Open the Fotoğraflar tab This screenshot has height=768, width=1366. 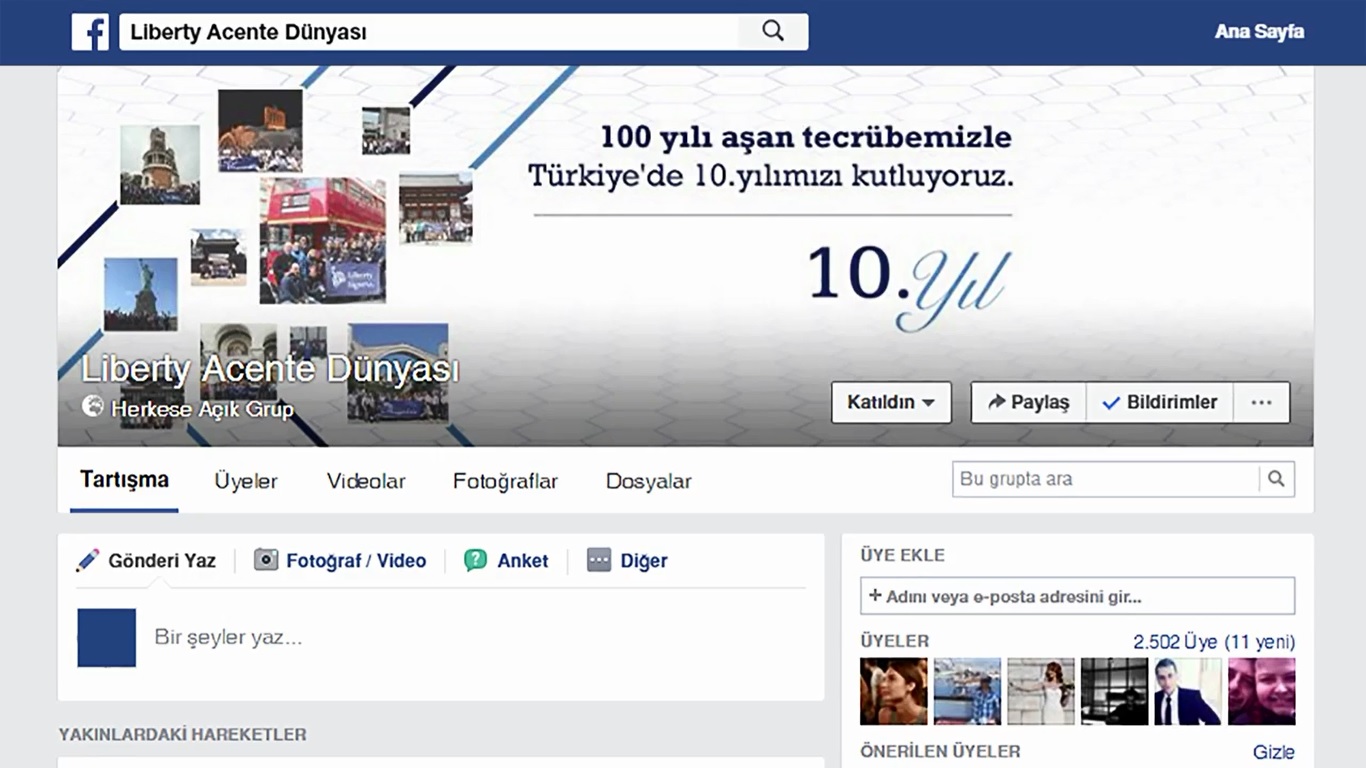(505, 481)
